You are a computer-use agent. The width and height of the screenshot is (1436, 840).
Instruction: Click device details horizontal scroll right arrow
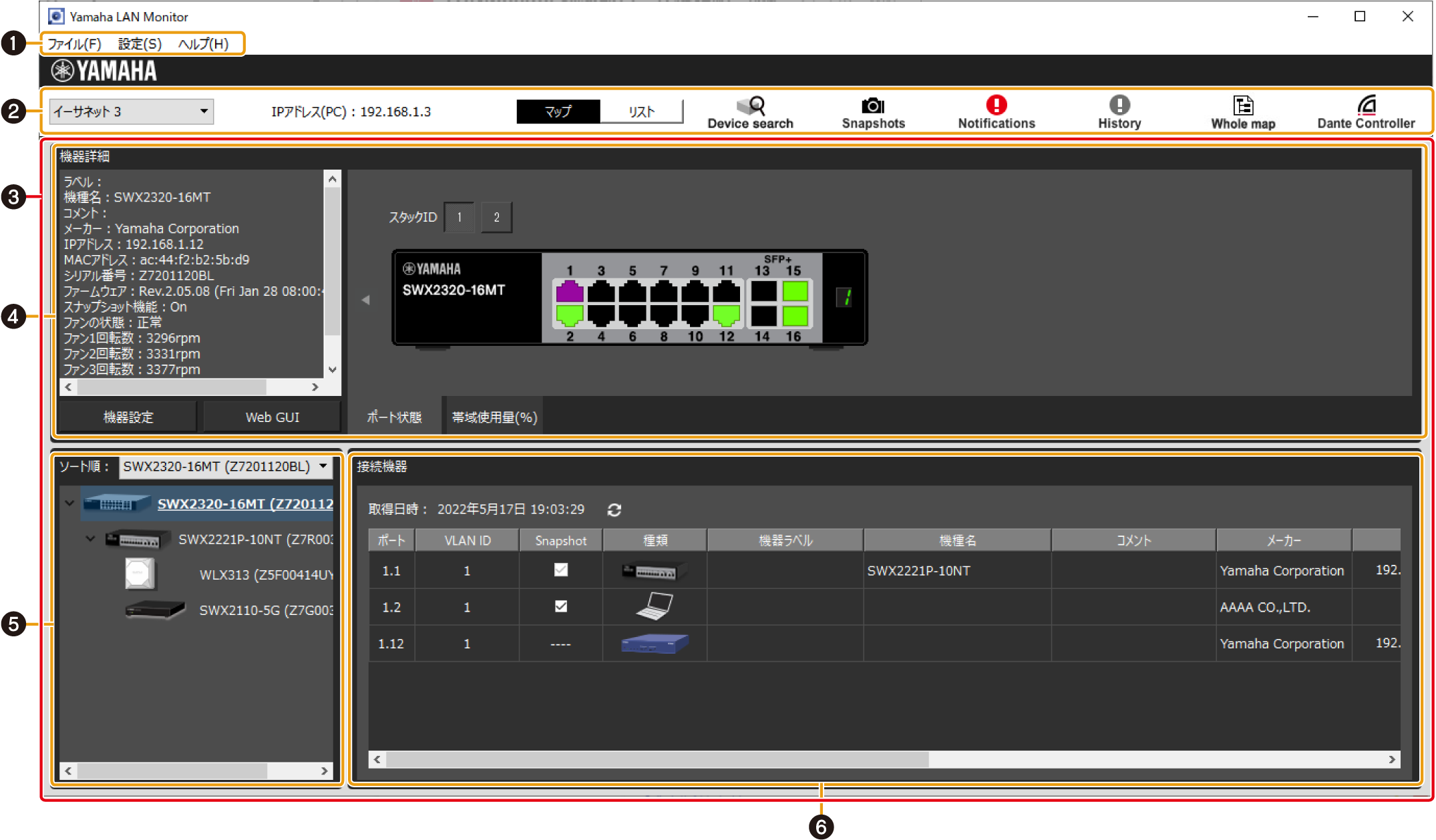tap(315, 387)
